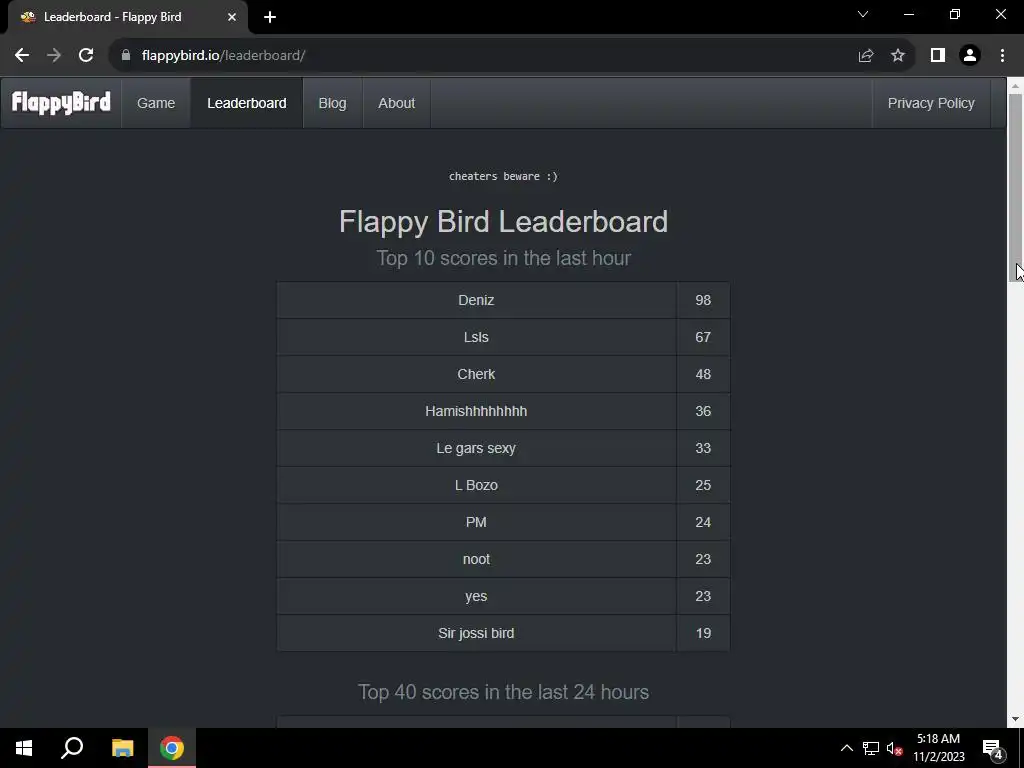This screenshot has height=768, width=1024.
Task: Bookmark this page with the star icon
Action: coord(898,56)
